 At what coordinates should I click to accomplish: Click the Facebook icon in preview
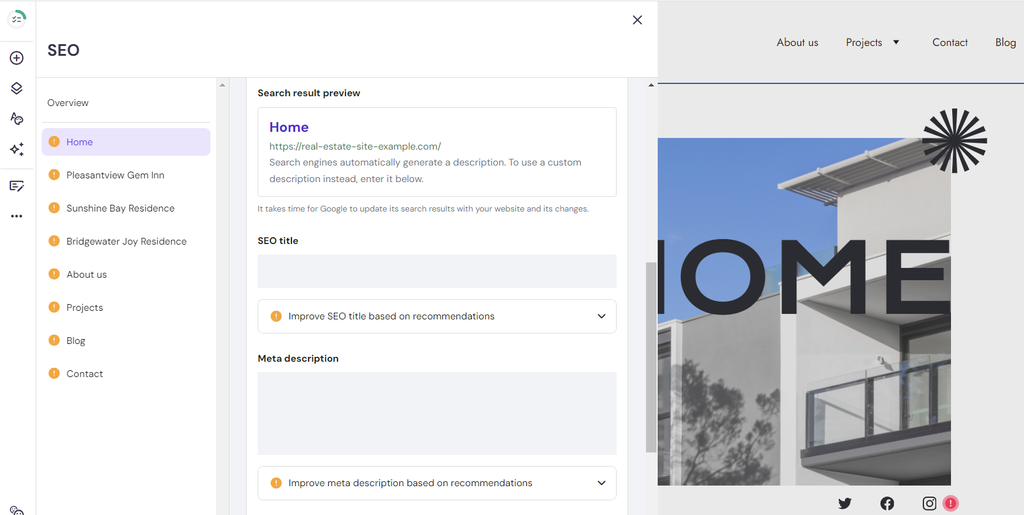coord(887,503)
